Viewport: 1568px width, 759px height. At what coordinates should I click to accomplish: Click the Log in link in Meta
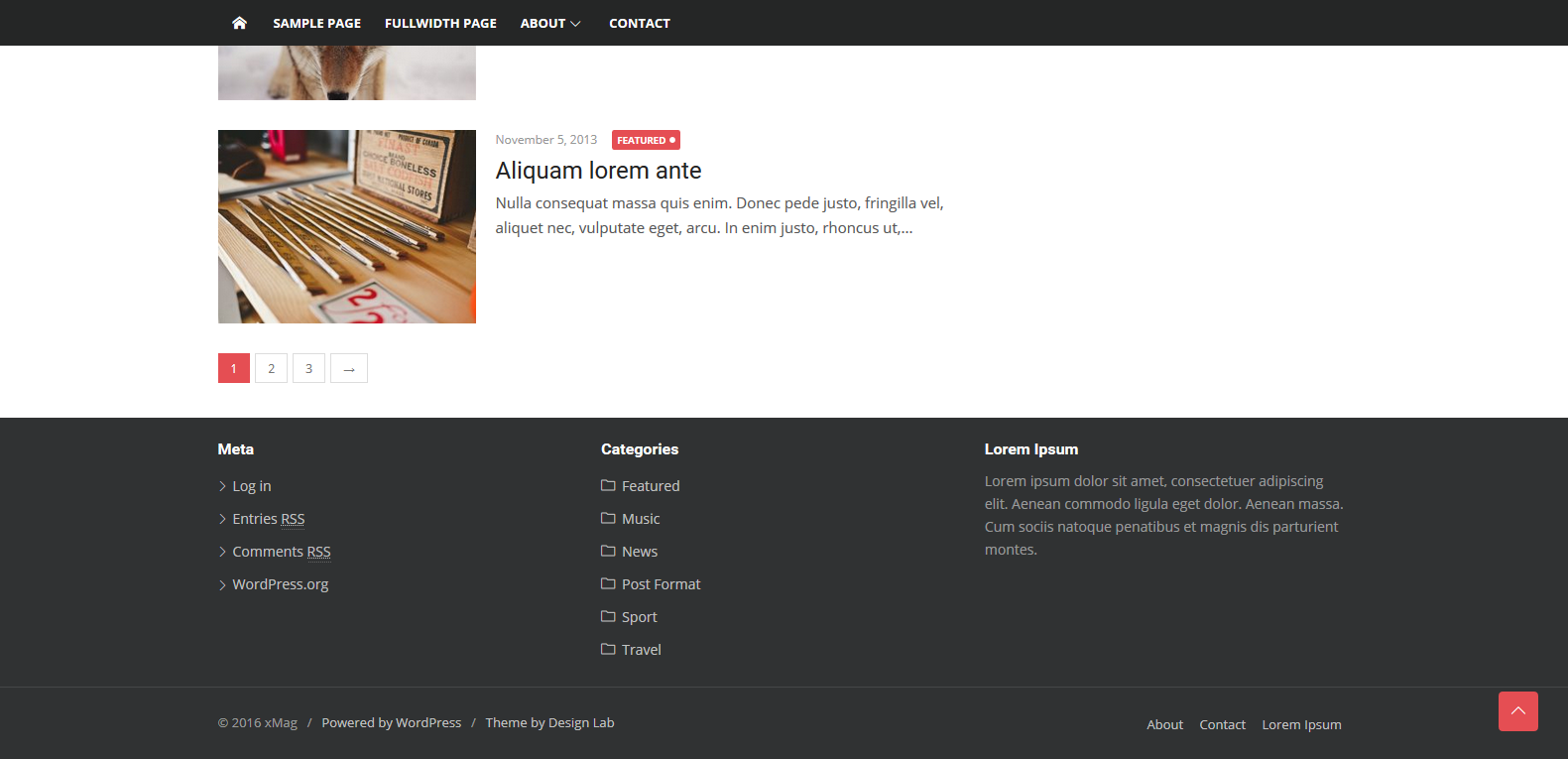coord(252,486)
